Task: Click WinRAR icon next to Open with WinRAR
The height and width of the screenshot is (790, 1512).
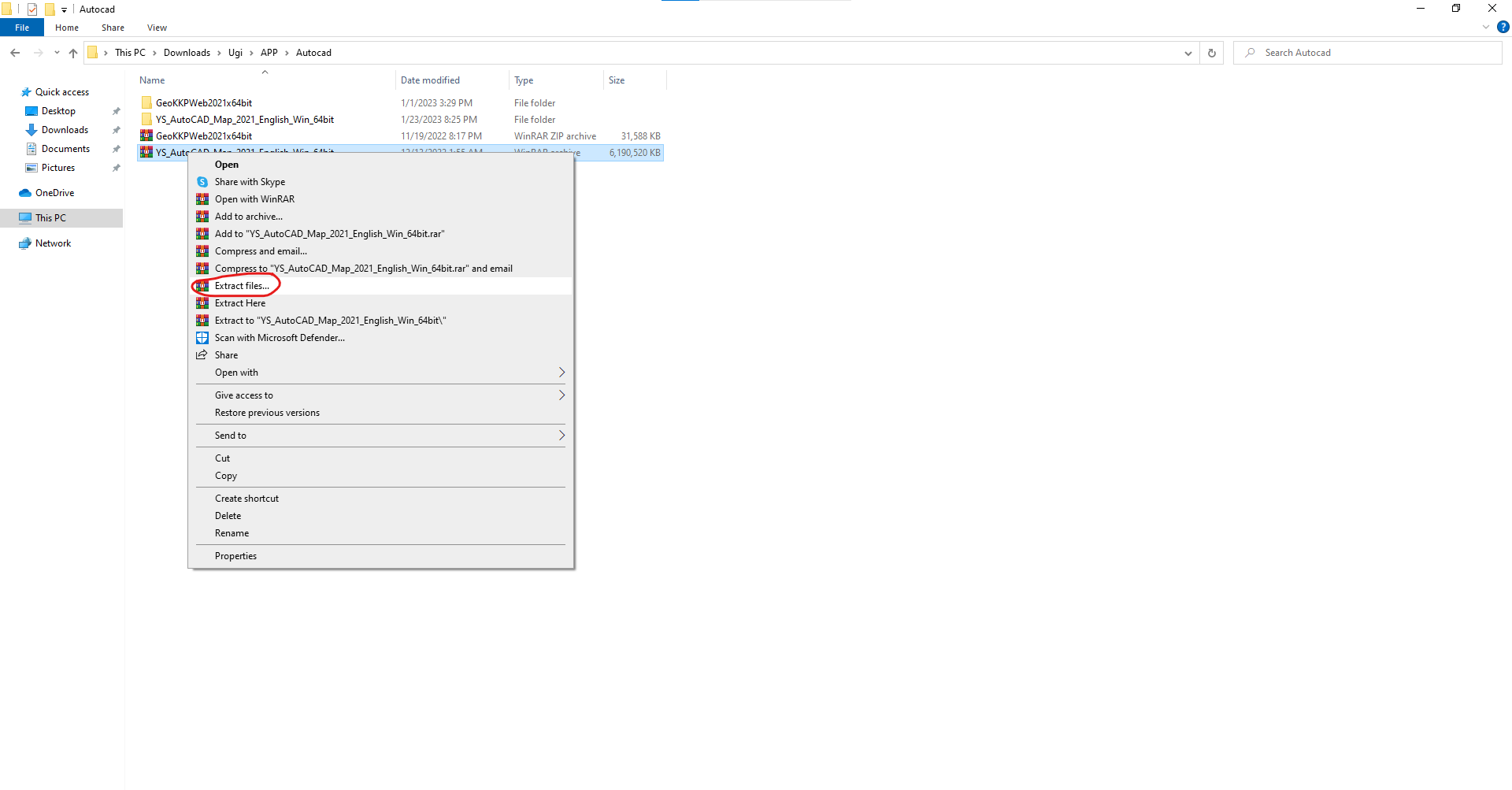Action: pyautogui.click(x=202, y=199)
